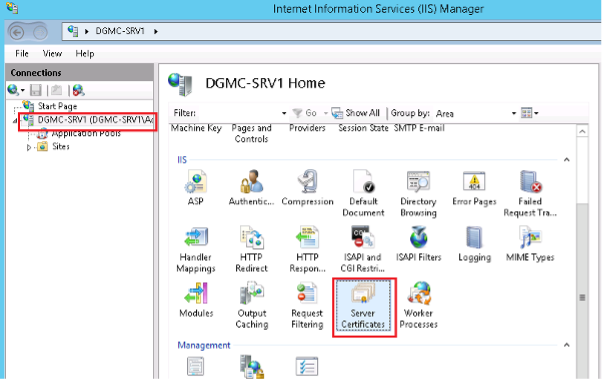This screenshot has width=602, height=380.
Task: Open the Modules feature
Action: click(x=196, y=300)
